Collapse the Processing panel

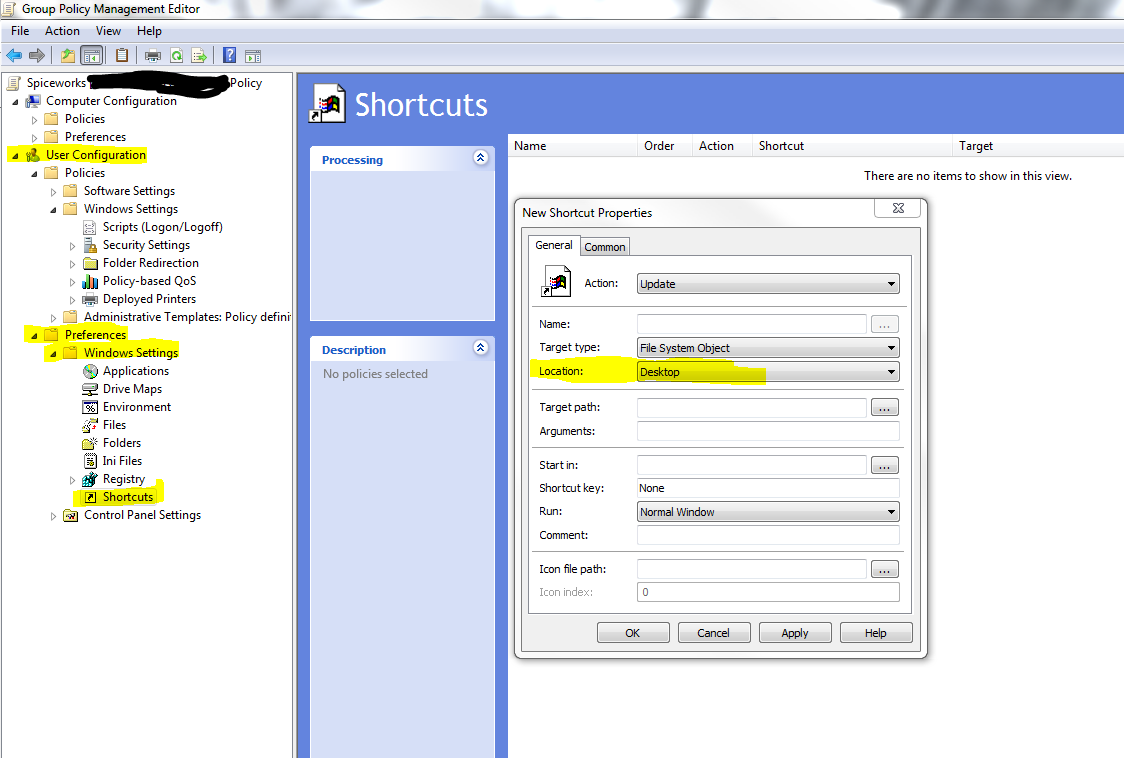pyautogui.click(x=481, y=158)
